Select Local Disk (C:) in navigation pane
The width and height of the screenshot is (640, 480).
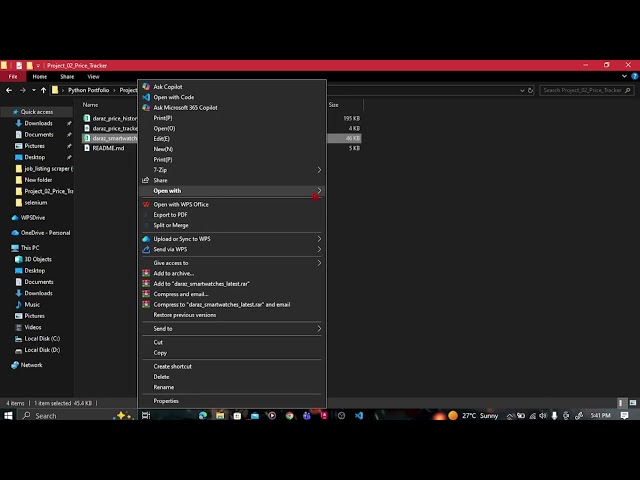click(42, 338)
